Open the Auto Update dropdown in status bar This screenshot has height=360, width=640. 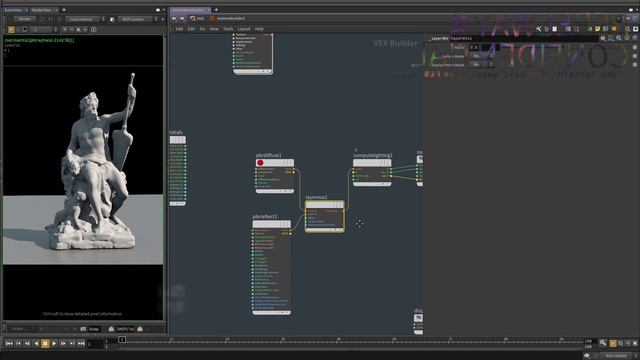click(x=619, y=356)
